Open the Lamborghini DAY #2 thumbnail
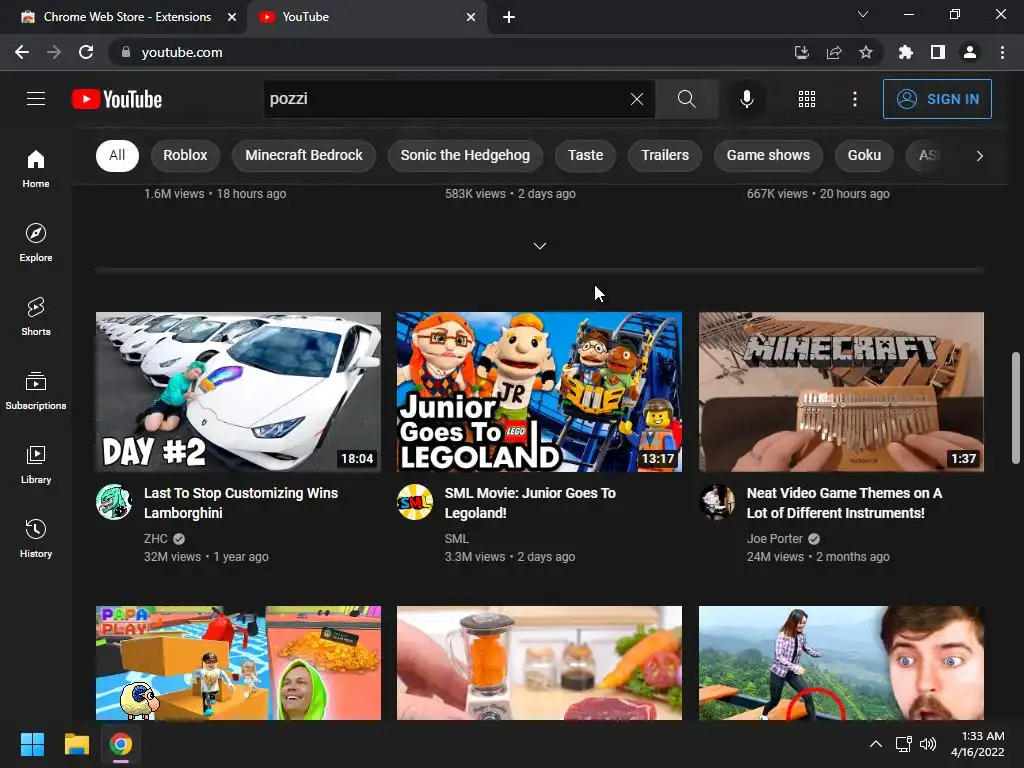The image size is (1024, 768). point(238,392)
